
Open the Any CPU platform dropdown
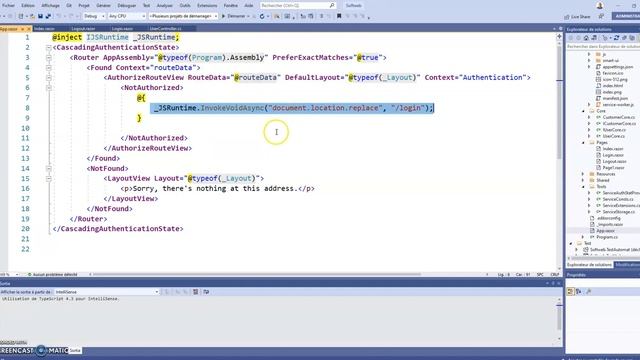(127, 16)
